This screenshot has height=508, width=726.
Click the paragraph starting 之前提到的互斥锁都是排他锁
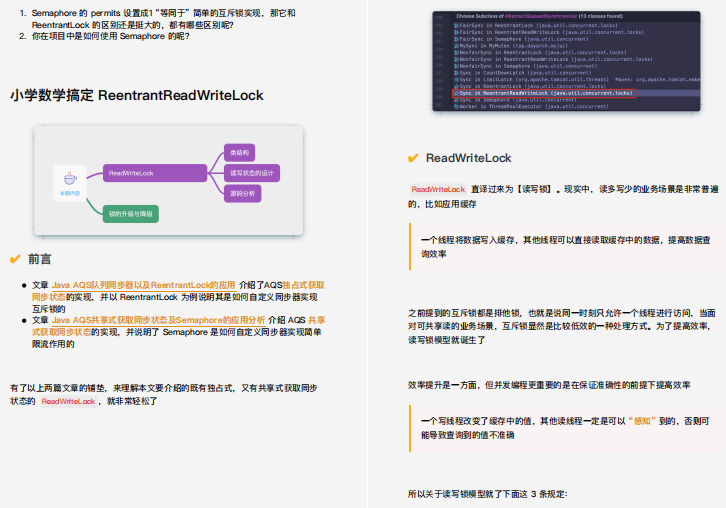[x=562, y=326]
